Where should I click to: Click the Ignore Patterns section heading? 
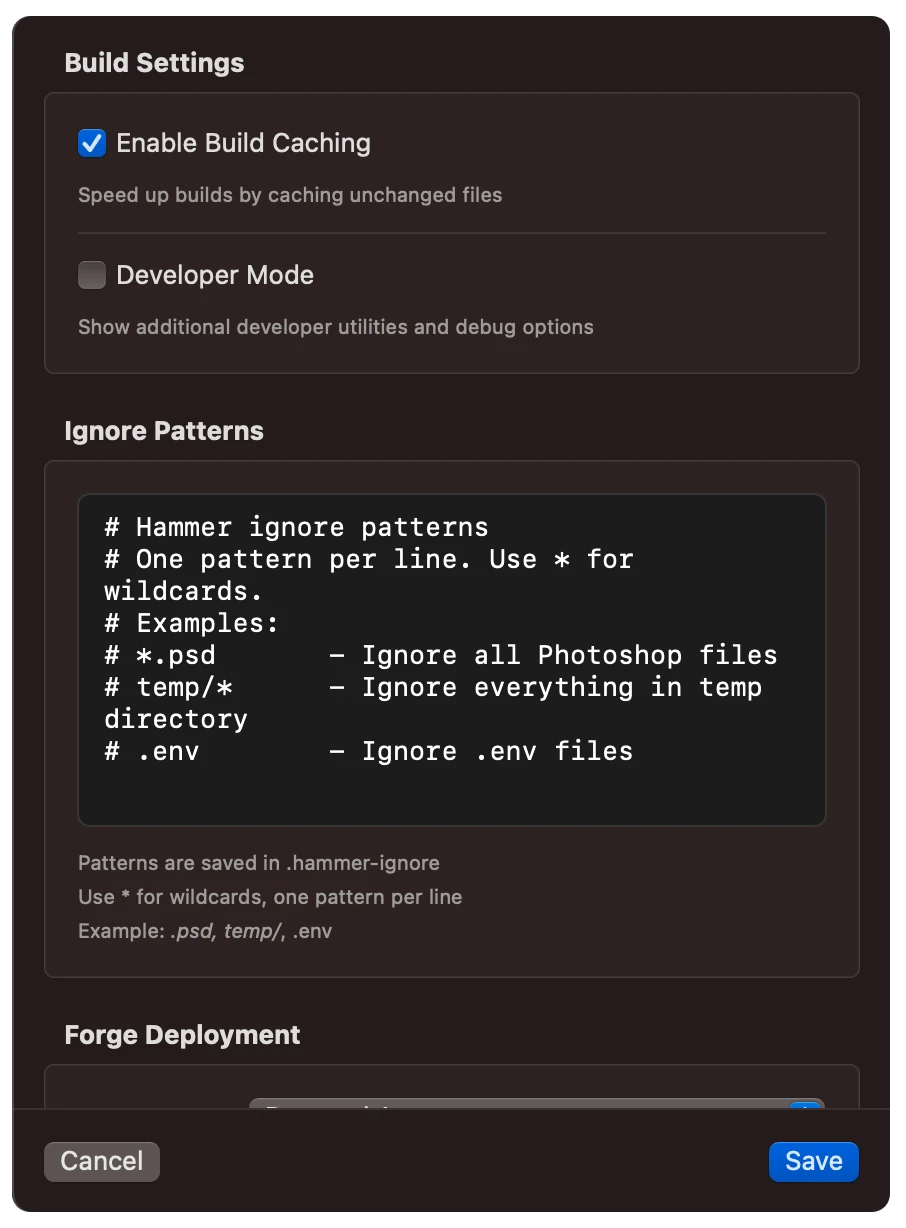163,431
